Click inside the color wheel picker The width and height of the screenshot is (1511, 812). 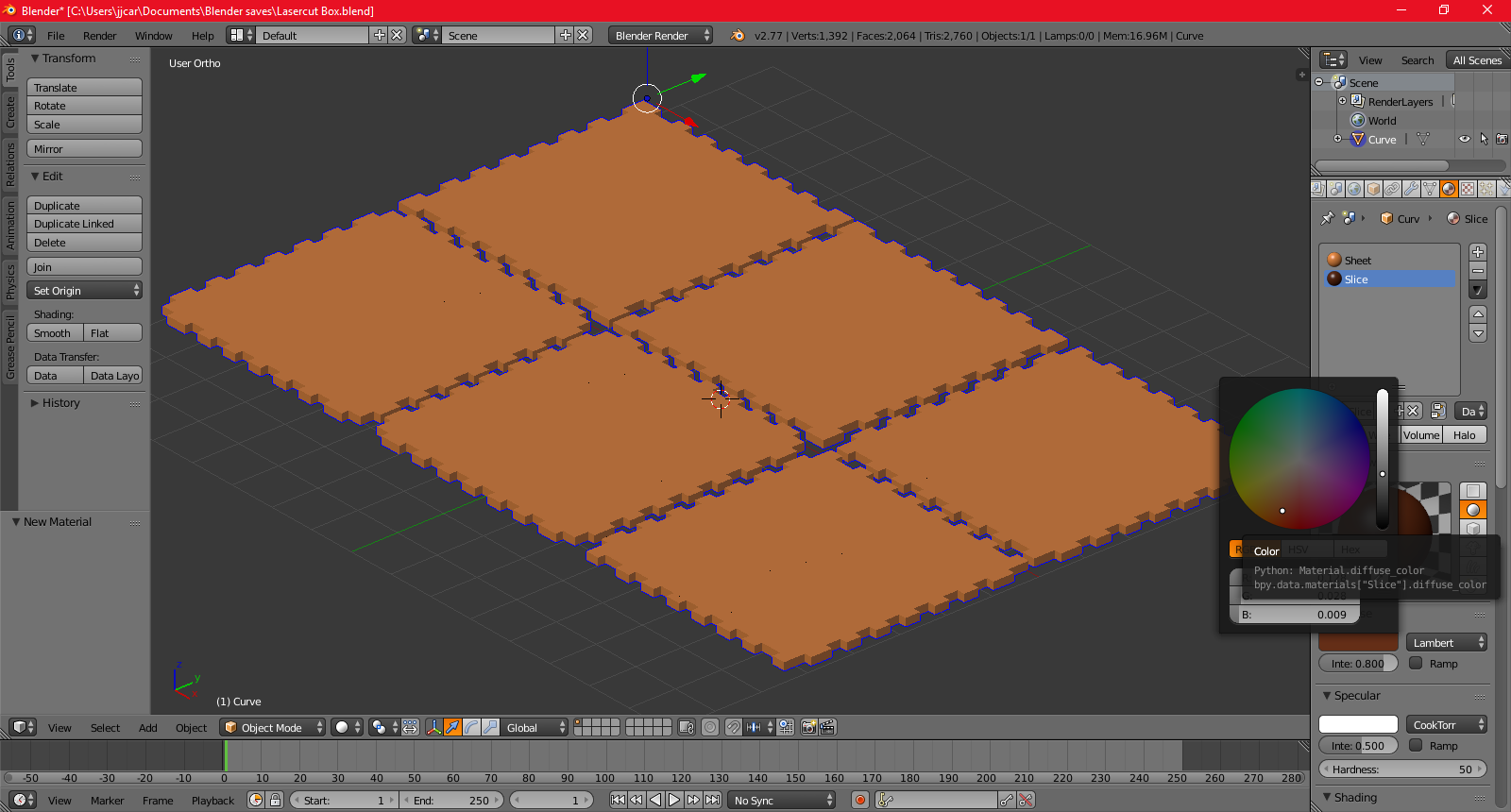pyautogui.click(x=1299, y=459)
